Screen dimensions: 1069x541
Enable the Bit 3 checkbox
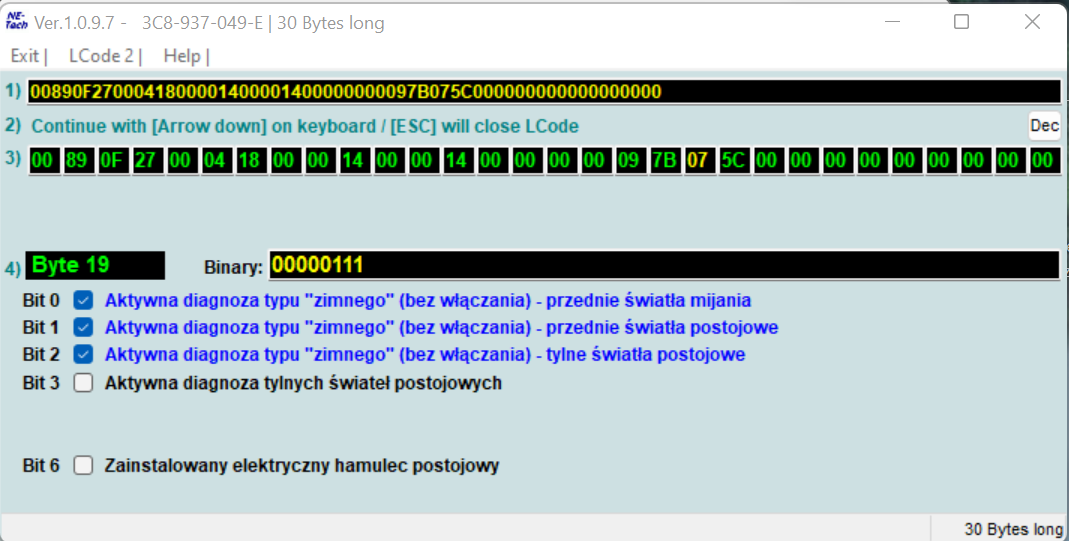point(83,383)
